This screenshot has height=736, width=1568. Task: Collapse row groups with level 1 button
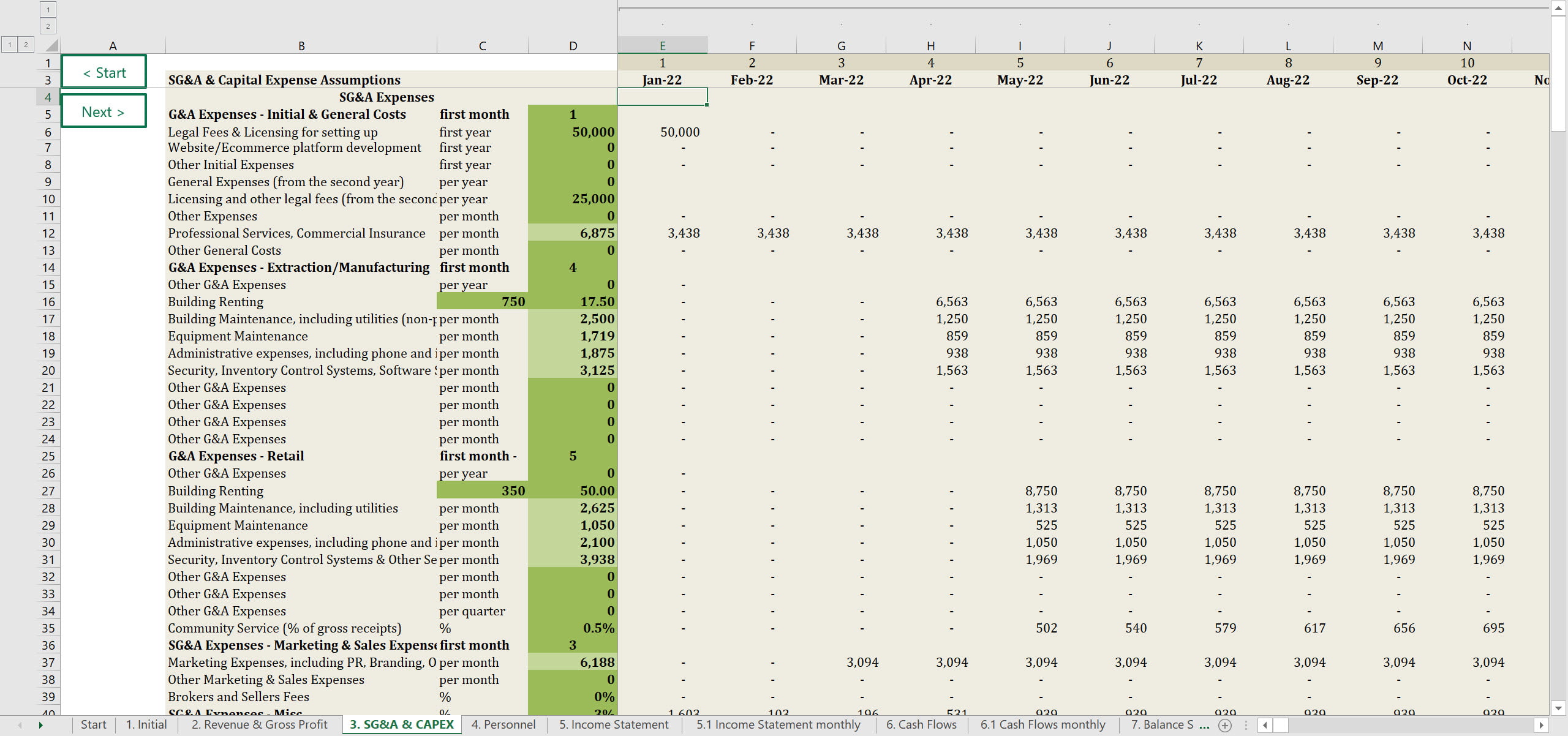(10, 44)
